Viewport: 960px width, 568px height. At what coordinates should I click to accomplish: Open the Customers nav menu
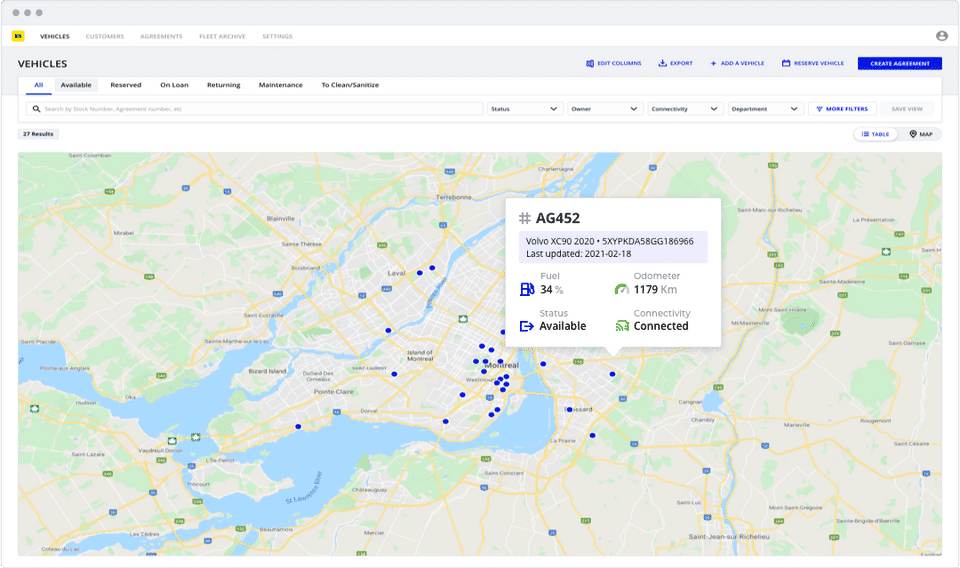[105, 36]
